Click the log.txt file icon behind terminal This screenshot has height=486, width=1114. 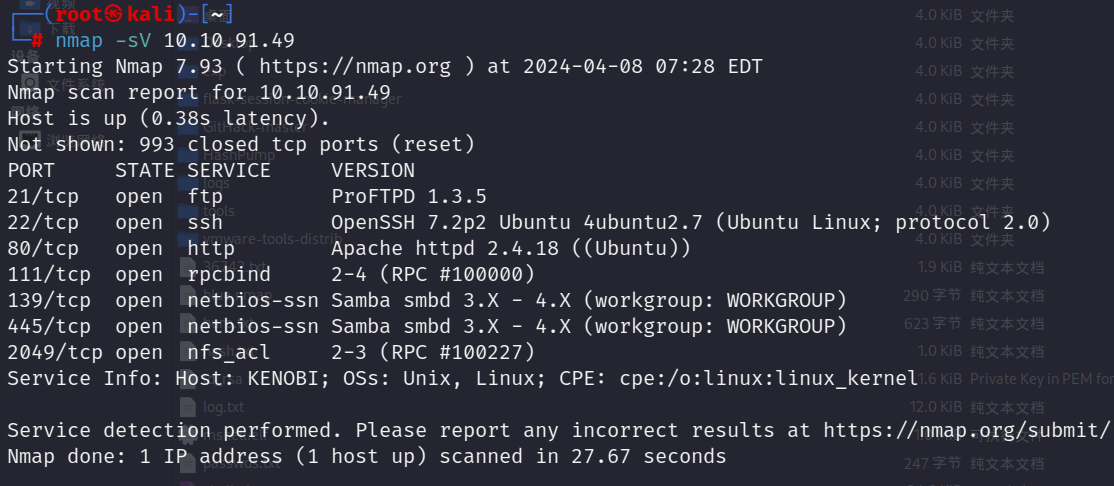pos(187,407)
